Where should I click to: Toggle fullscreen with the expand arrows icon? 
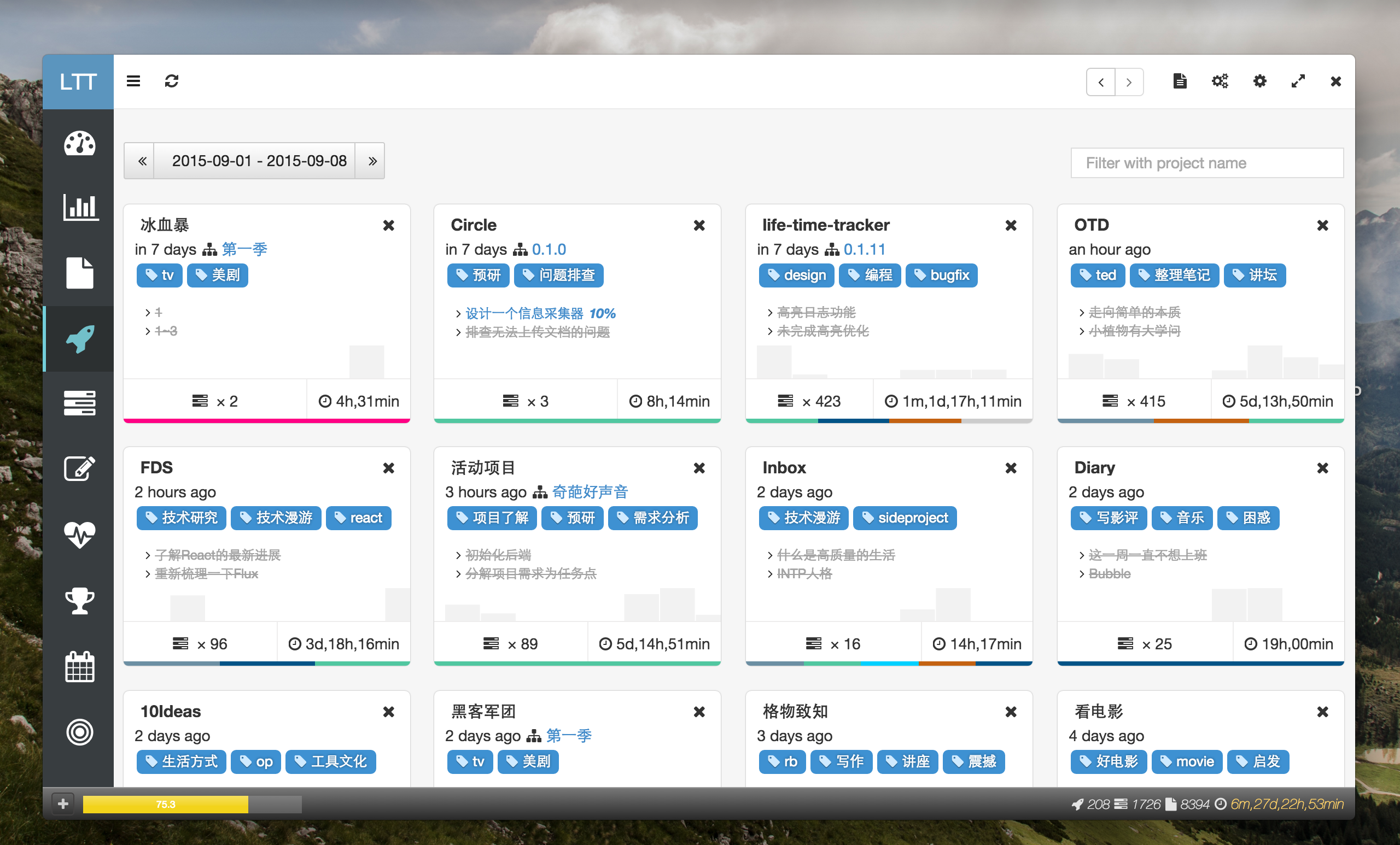coord(1298,81)
